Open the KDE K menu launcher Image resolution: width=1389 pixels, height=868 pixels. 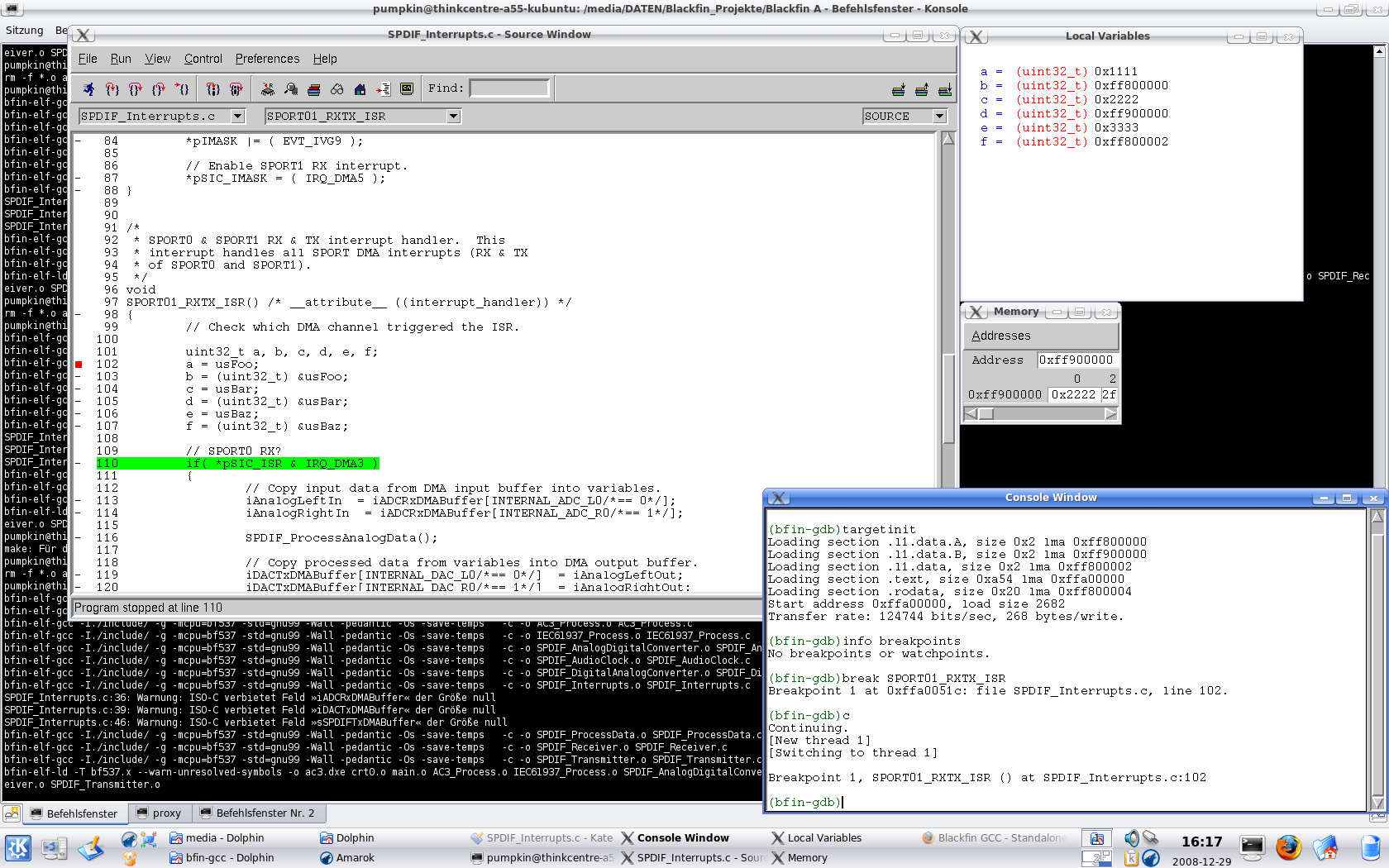coord(18,847)
